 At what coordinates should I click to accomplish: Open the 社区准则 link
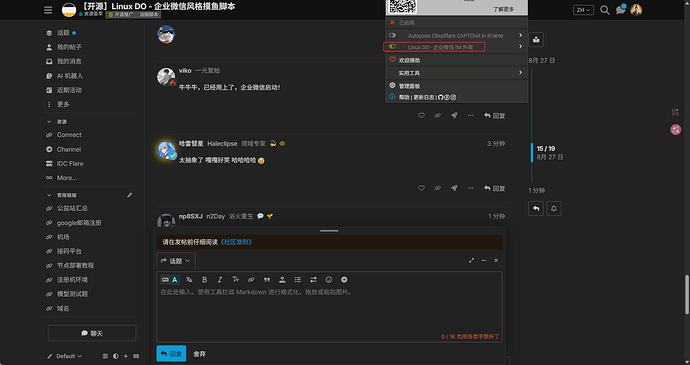[236, 242]
